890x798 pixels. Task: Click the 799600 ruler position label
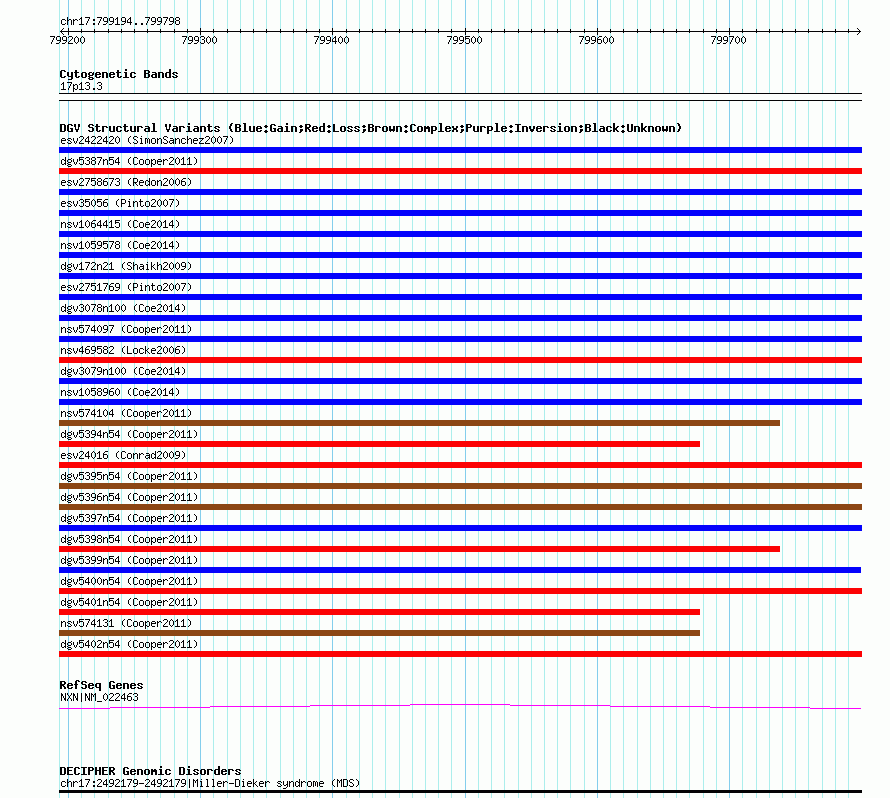pyautogui.click(x=597, y=40)
